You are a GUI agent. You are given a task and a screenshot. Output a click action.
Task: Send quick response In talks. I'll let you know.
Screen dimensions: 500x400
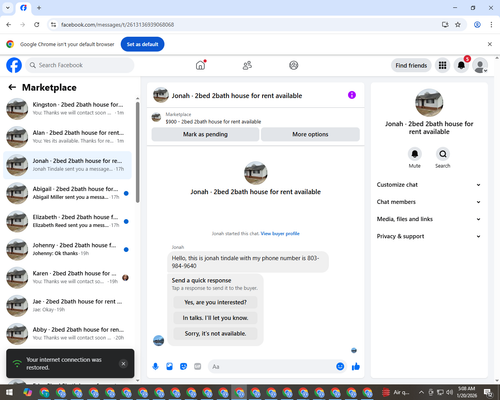click(215, 318)
